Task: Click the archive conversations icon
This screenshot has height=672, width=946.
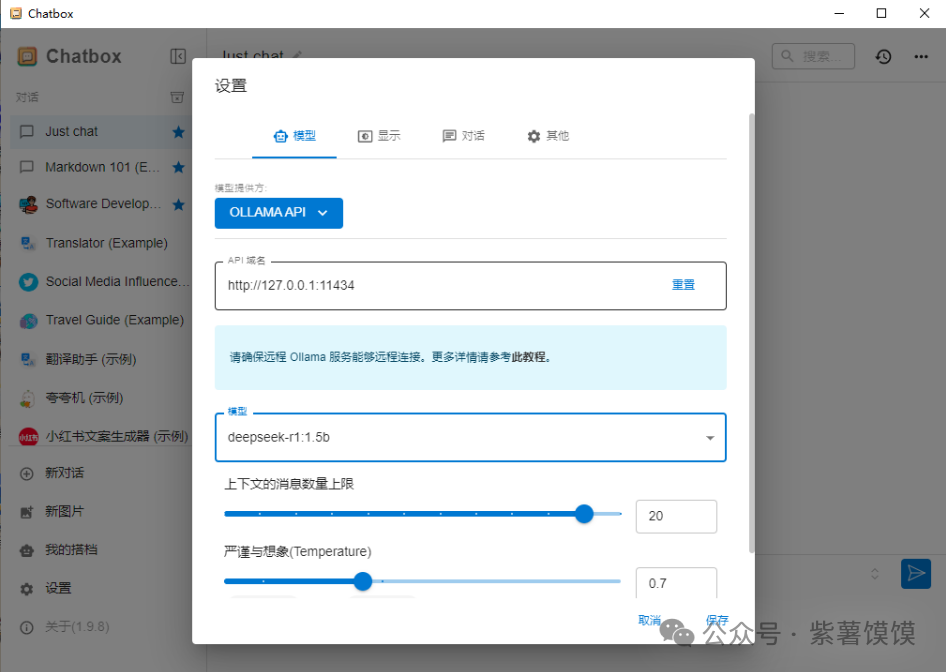Action: [x=177, y=97]
